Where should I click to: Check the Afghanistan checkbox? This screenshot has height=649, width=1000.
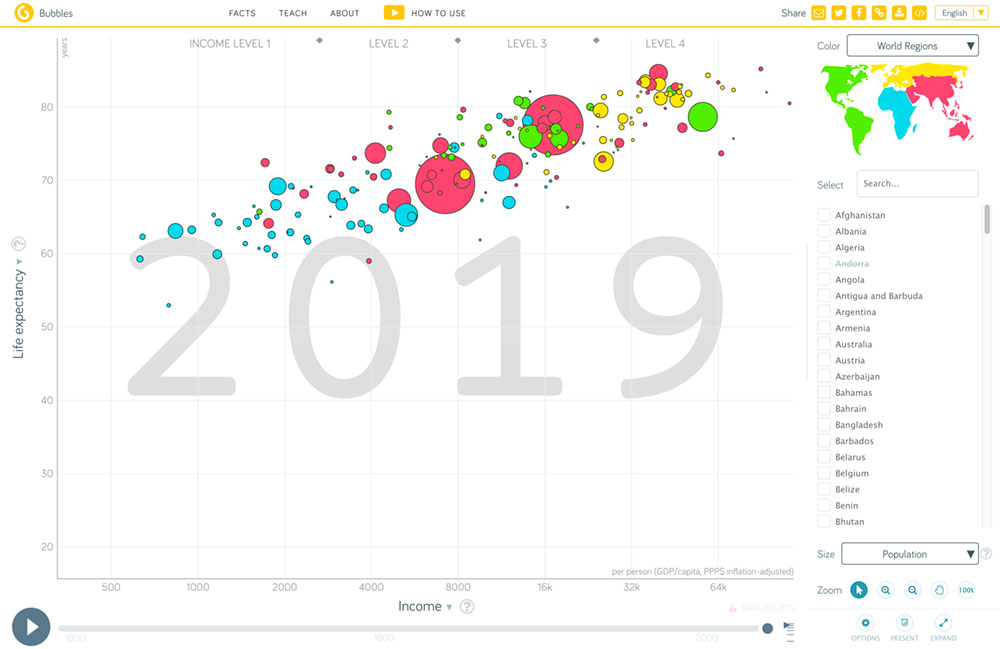[823, 214]
